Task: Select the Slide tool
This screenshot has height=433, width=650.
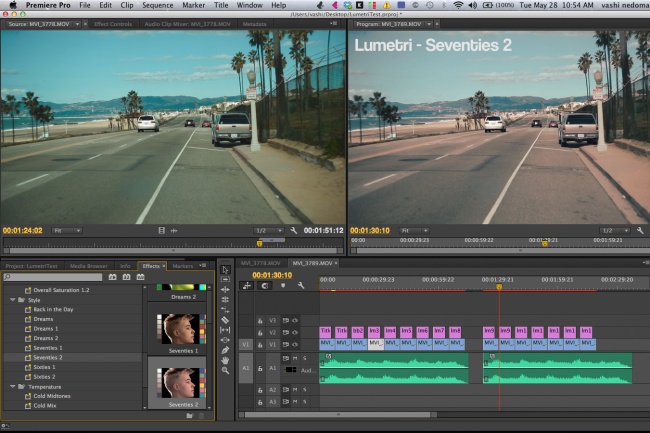Action: pos(225,340)
